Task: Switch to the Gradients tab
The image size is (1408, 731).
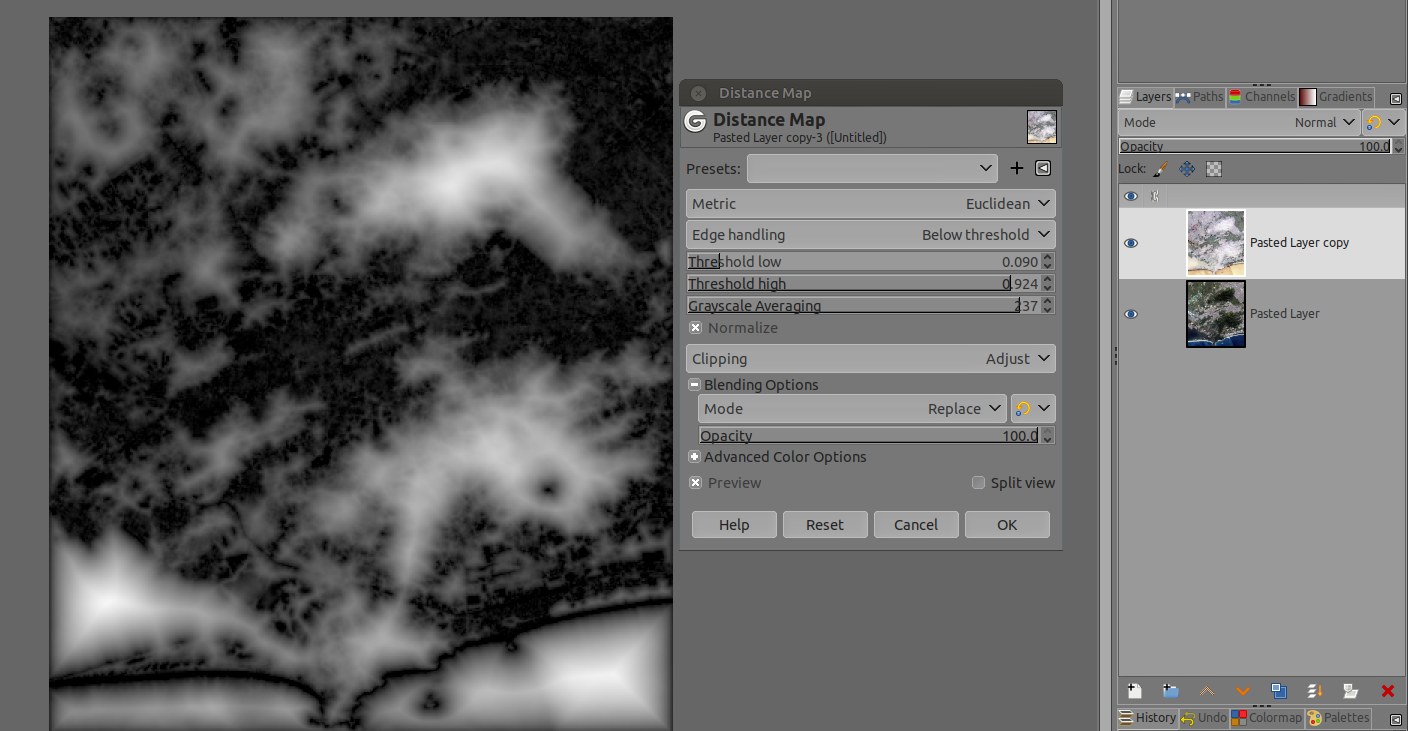Action: tap(1336, 97)
